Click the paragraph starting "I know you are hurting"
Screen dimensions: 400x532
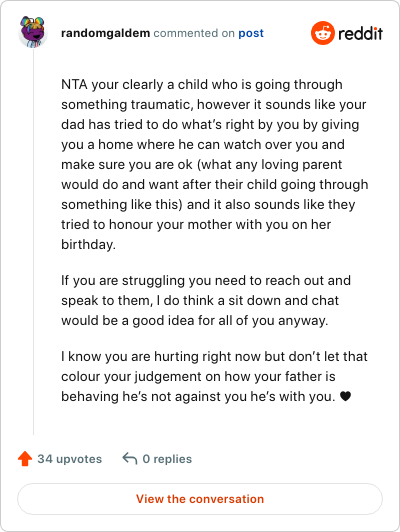click(x=214, y=377)
